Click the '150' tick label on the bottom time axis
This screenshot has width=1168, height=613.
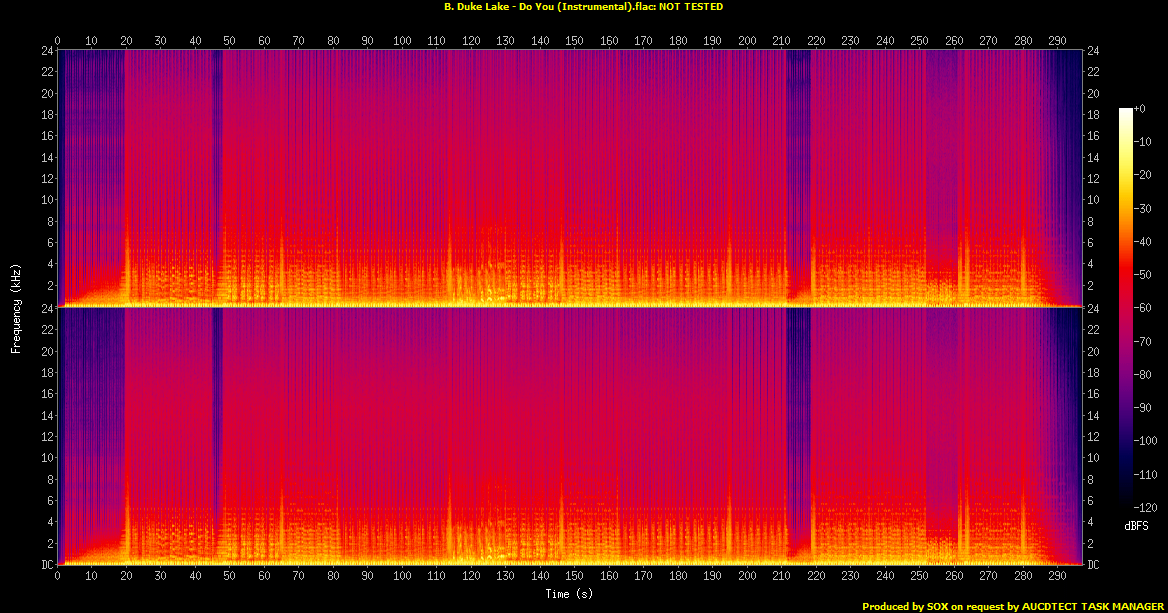(574, 576)
